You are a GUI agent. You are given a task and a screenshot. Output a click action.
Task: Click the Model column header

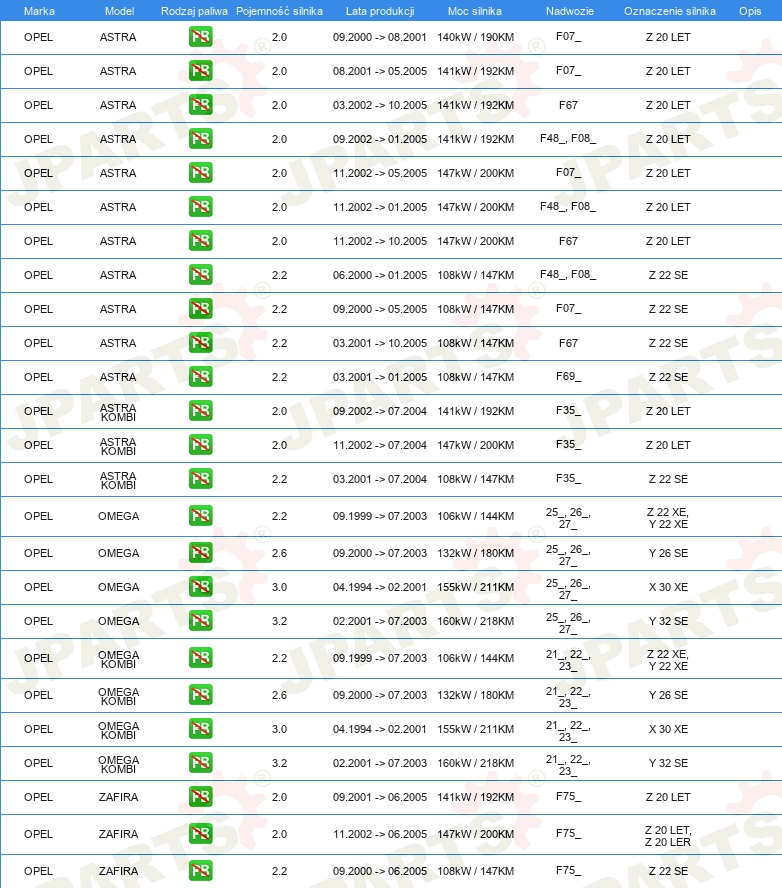point(119,11)
